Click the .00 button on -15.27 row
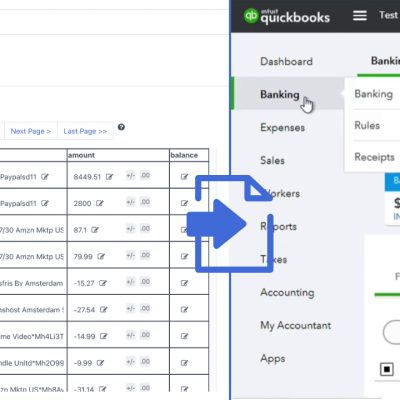The image size is (400, 400). click(145, 282)
